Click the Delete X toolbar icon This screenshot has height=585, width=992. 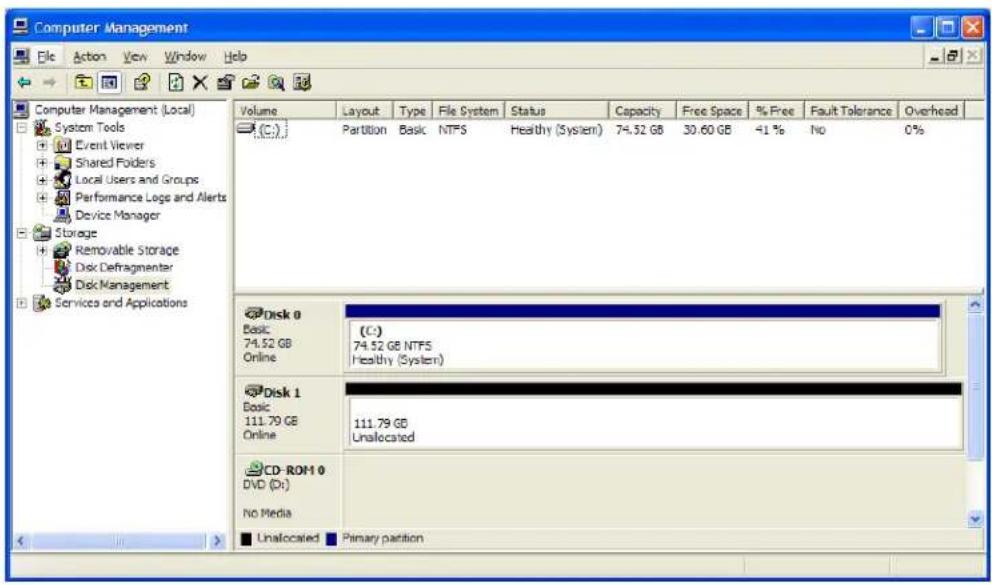(x=200, y=82)
